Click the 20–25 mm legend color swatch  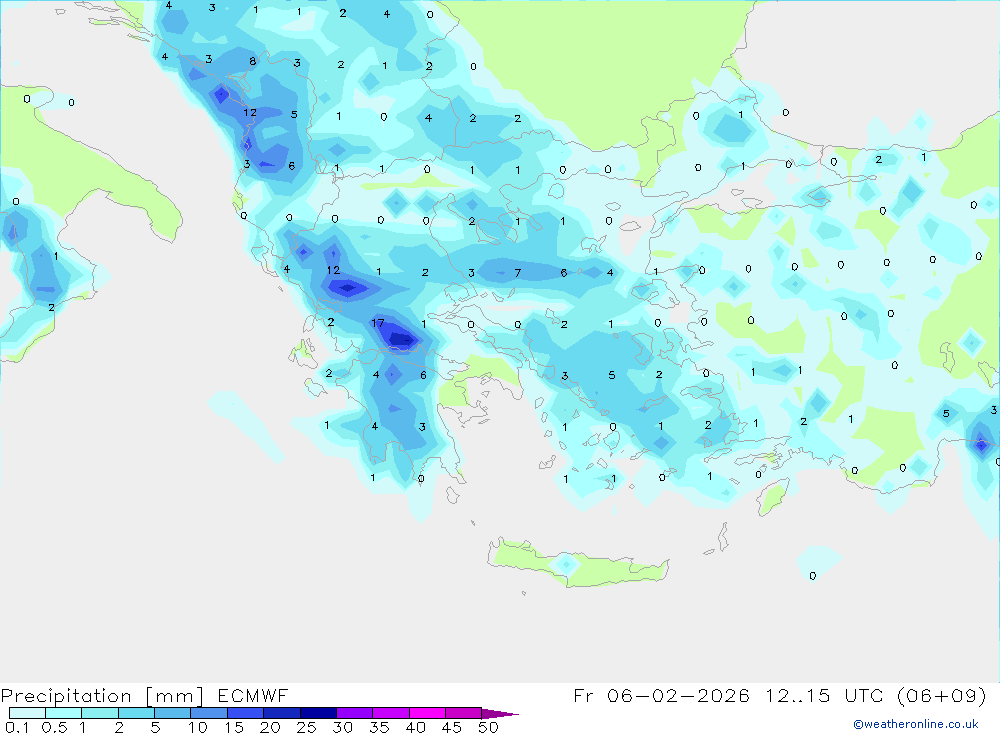point(282,713)
